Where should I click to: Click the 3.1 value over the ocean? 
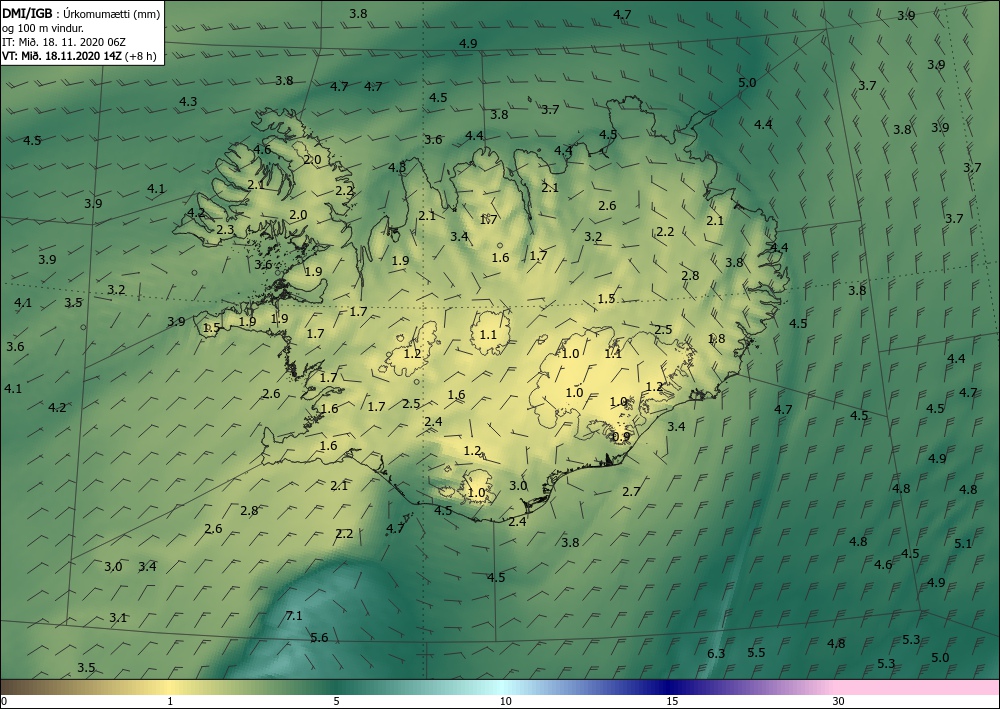[118, 617]
